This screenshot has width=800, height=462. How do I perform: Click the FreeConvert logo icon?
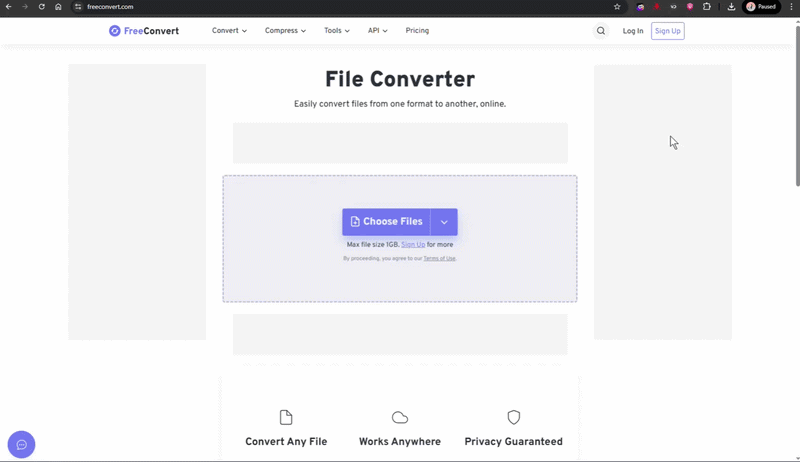(x=115, y=31)
